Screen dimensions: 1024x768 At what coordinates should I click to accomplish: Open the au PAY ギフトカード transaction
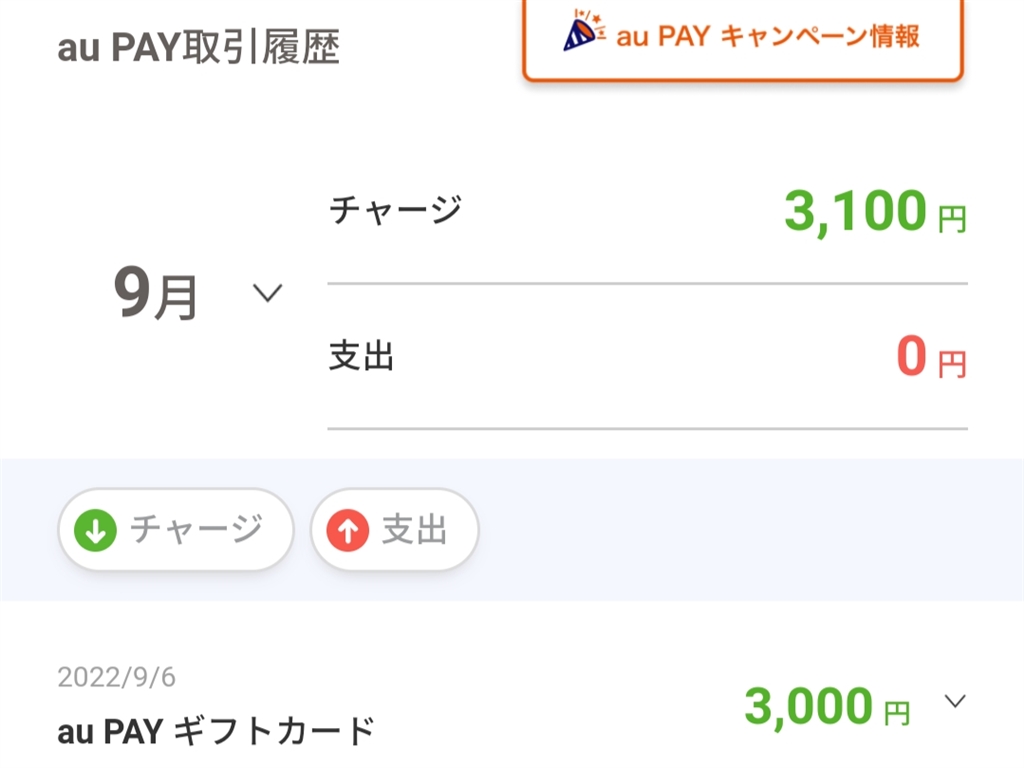tap(216, 732)
